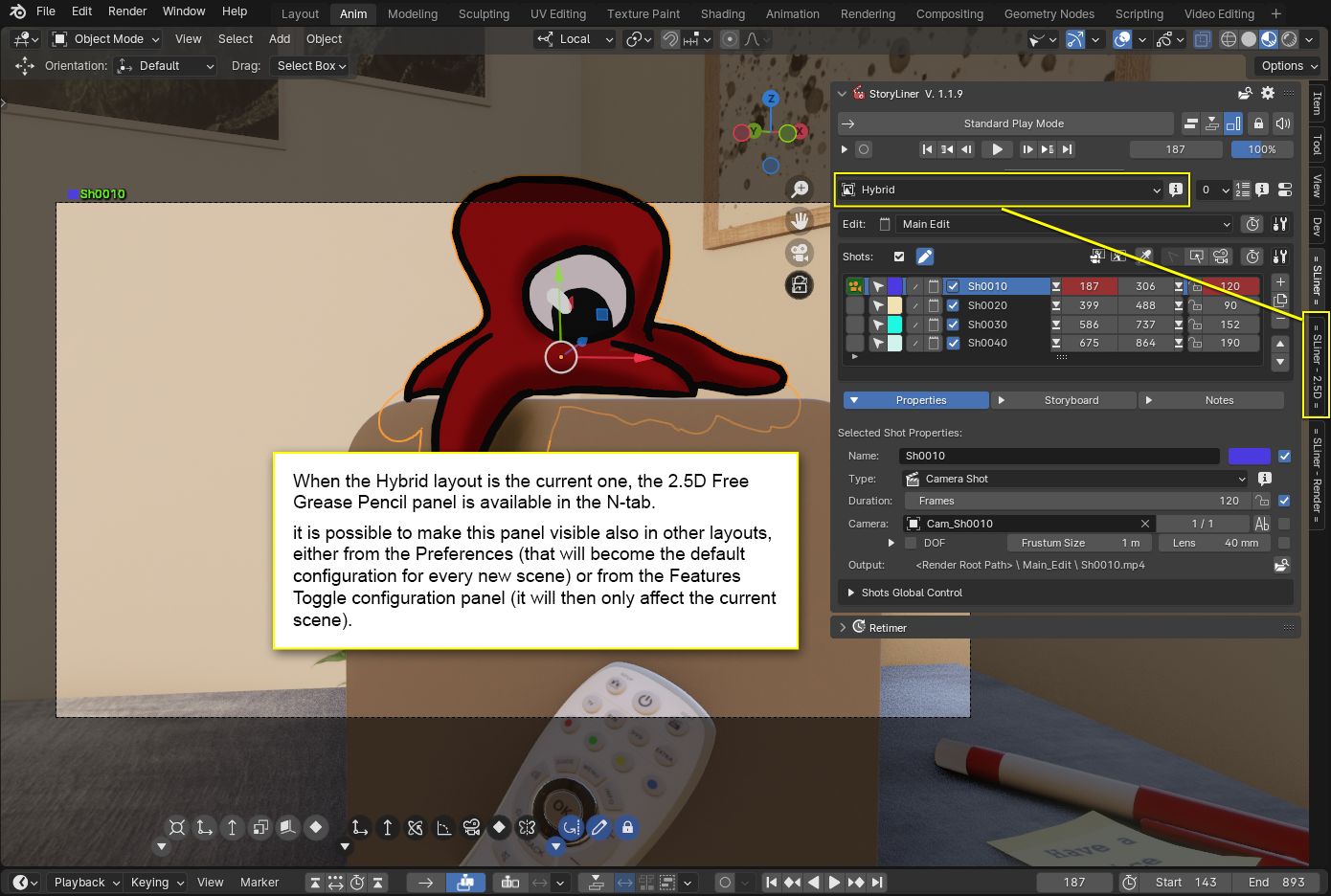
Task: Expand the Shots Global Control panel
Action: point(911,593)
